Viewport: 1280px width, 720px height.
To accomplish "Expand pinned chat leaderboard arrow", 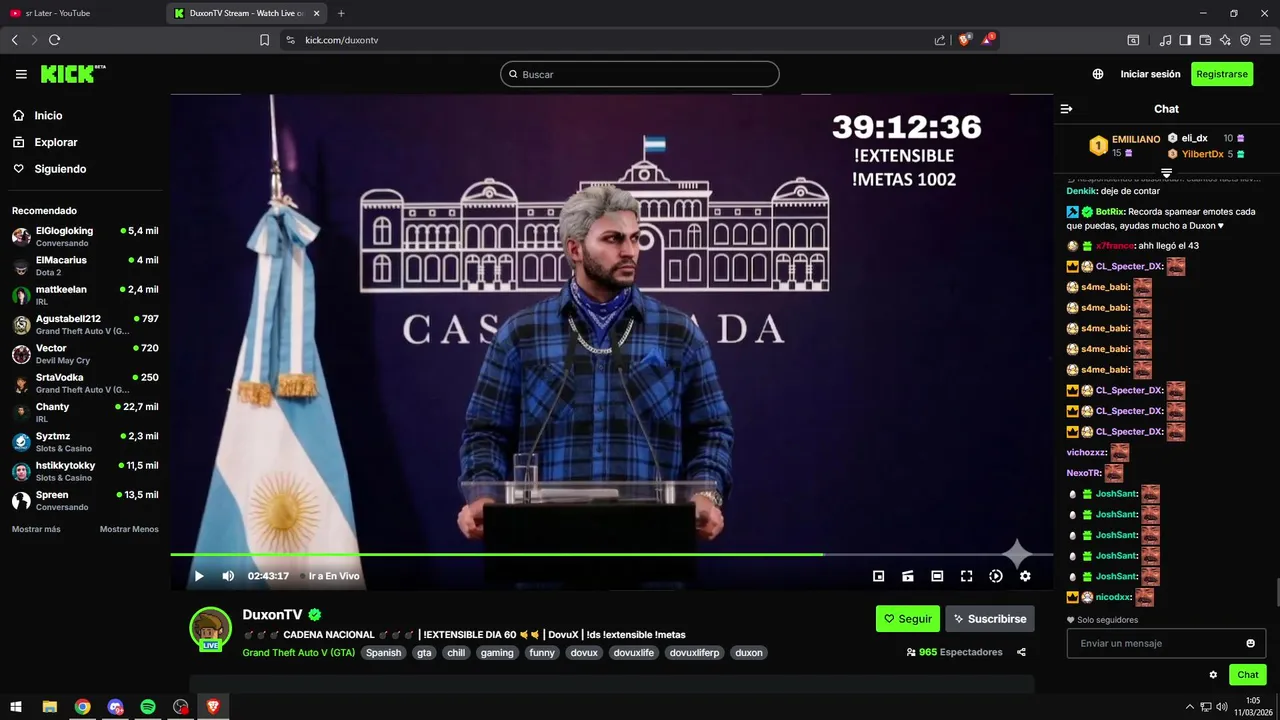I will [x=1166, y=173].
